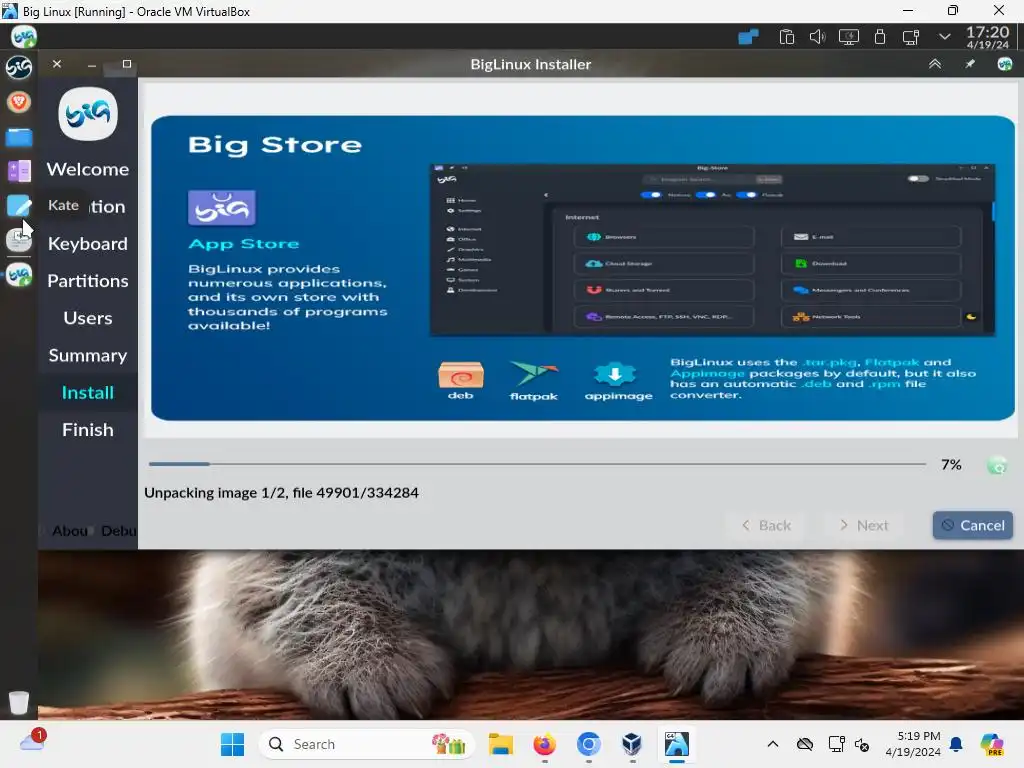The height and width of the screenshot is (768, 1024).
Task: Open the screen cast tray icon
Action: (x=910, y=37)
